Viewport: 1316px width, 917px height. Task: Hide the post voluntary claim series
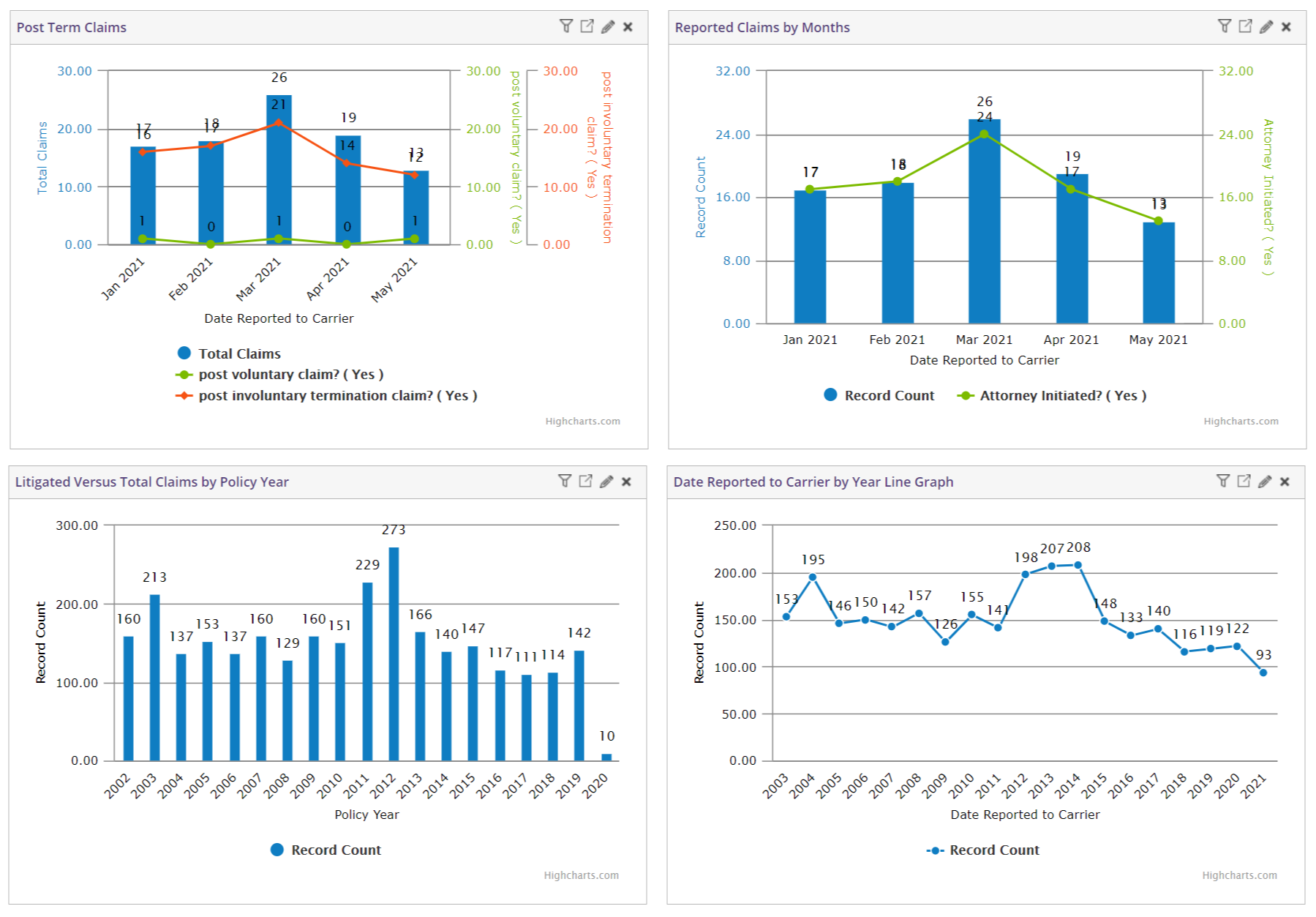[x=290, y=374]
